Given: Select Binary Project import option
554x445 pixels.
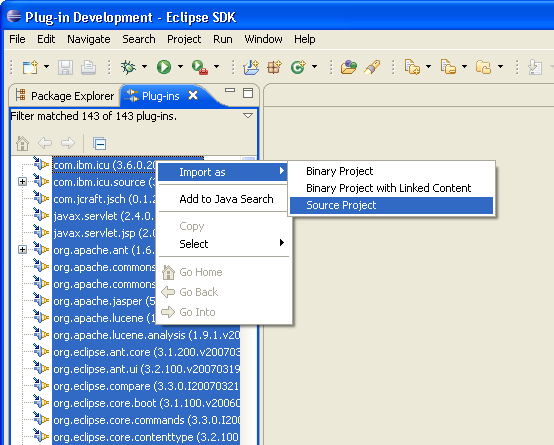Looking at the screenshot, I should pyautogui.click(x=391, y=171).
